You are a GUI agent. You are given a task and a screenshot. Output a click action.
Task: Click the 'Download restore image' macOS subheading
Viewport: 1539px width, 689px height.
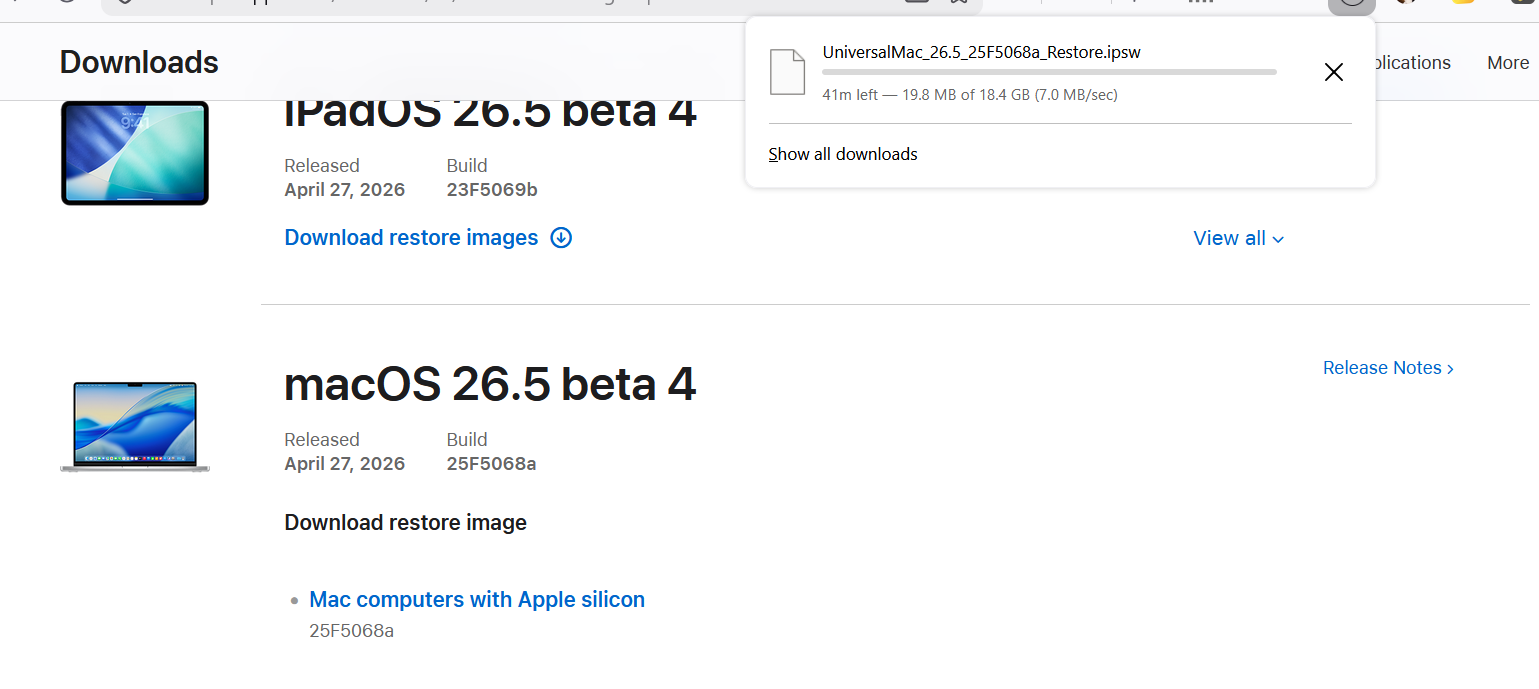coord(406,523)
